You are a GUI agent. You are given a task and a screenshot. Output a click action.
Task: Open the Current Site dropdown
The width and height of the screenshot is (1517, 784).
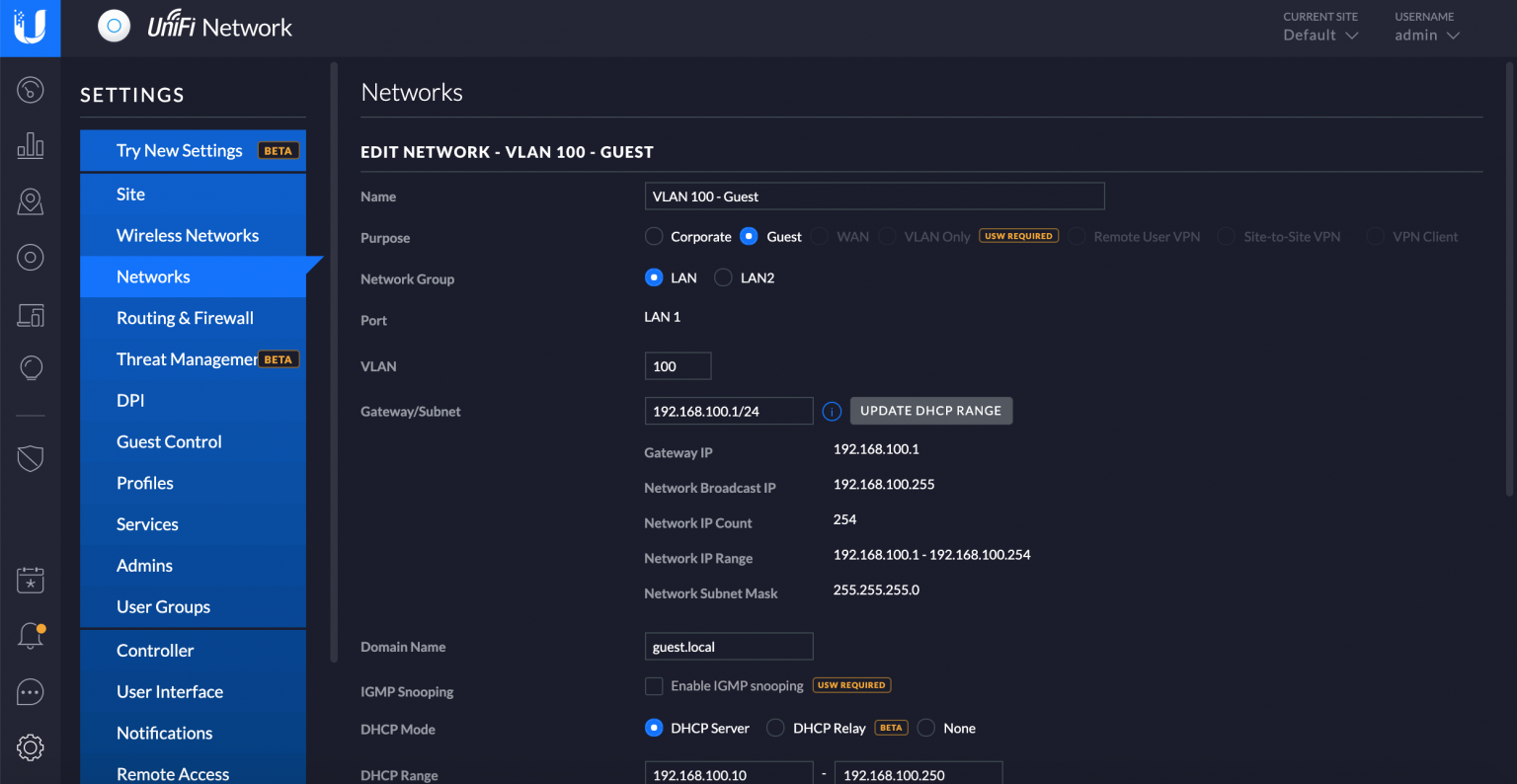(x=1320, y=34)
